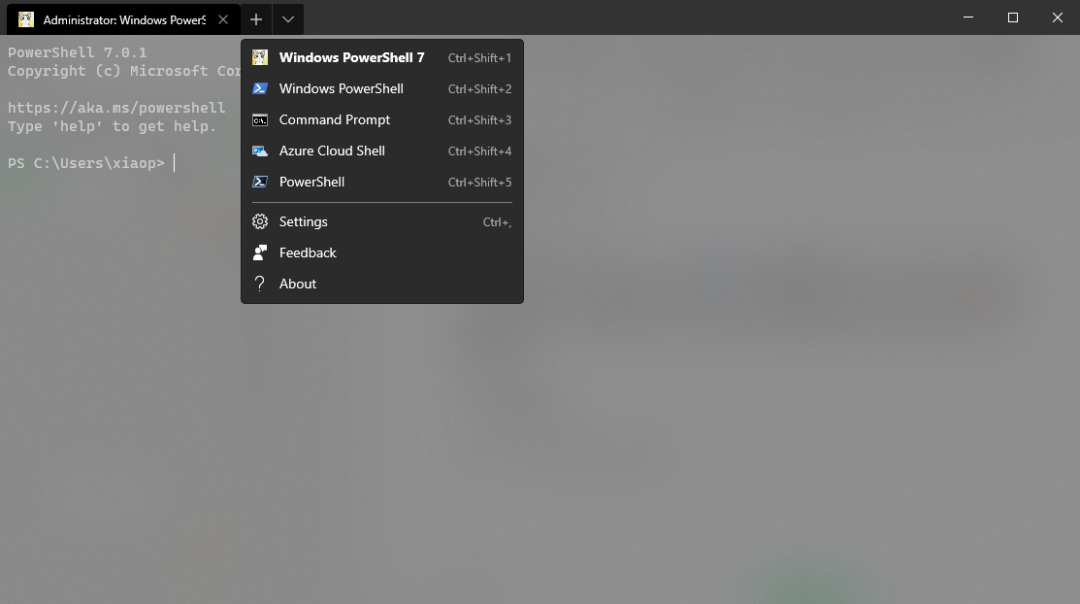Click the Command Prompt icon in menu
The image size is (1080, 604).
point(260,120)
